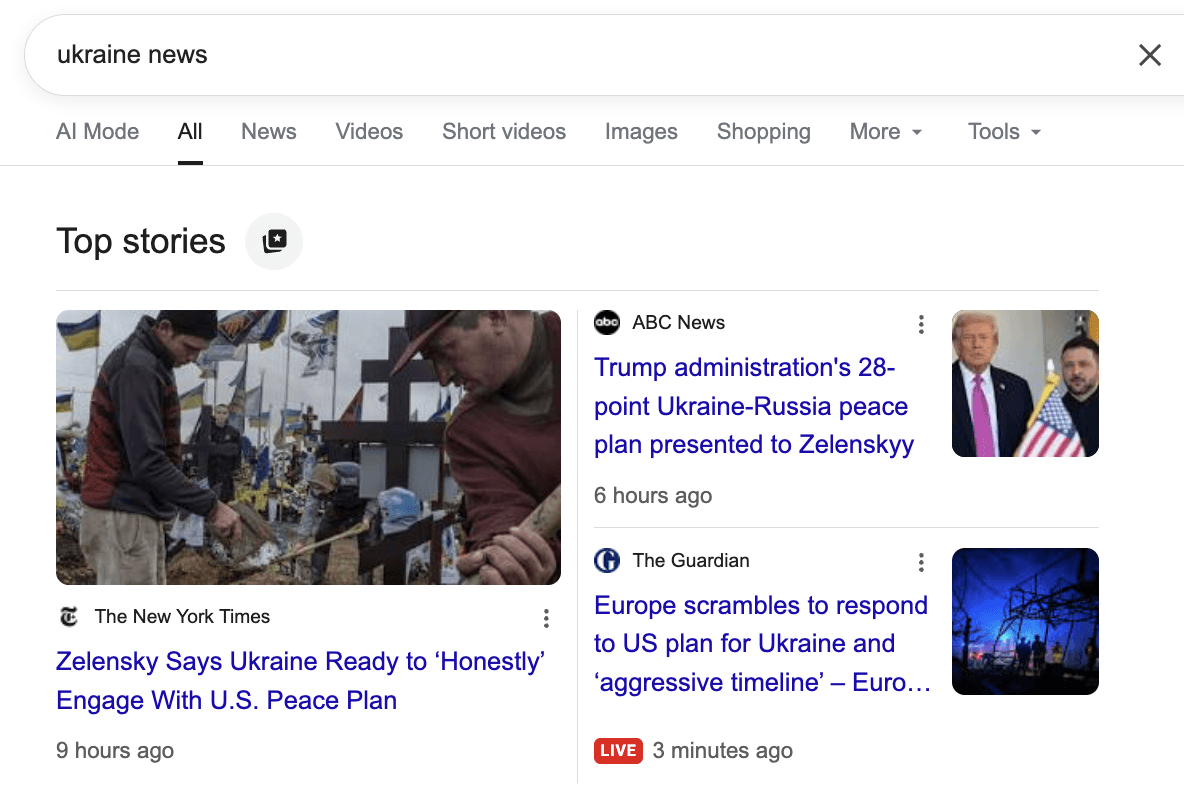Open the Shopping results
1184x802 pixels.
coord(763,131)
